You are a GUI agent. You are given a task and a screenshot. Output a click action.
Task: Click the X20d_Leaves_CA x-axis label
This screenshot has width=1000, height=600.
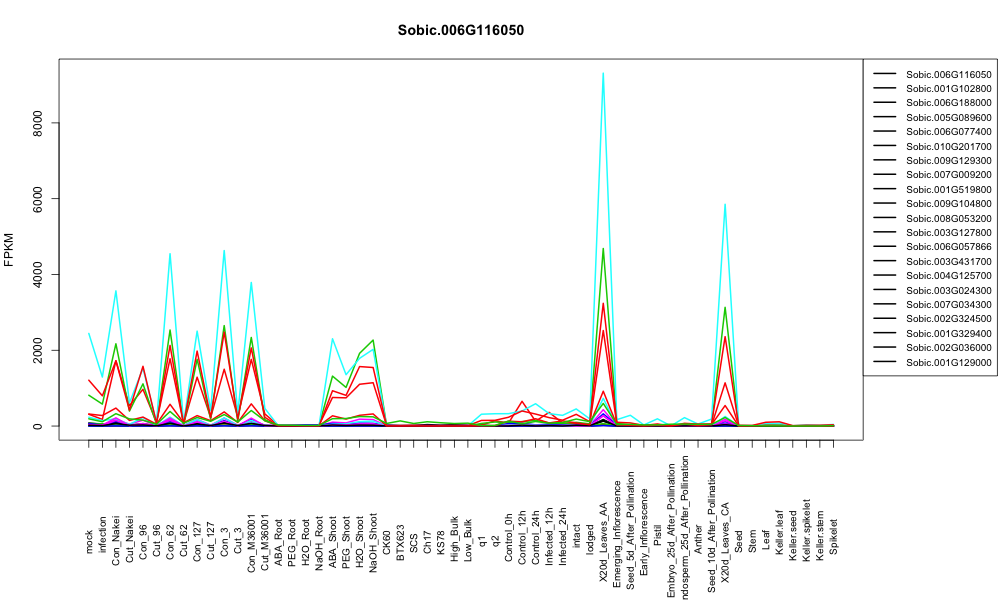[725, 525]
